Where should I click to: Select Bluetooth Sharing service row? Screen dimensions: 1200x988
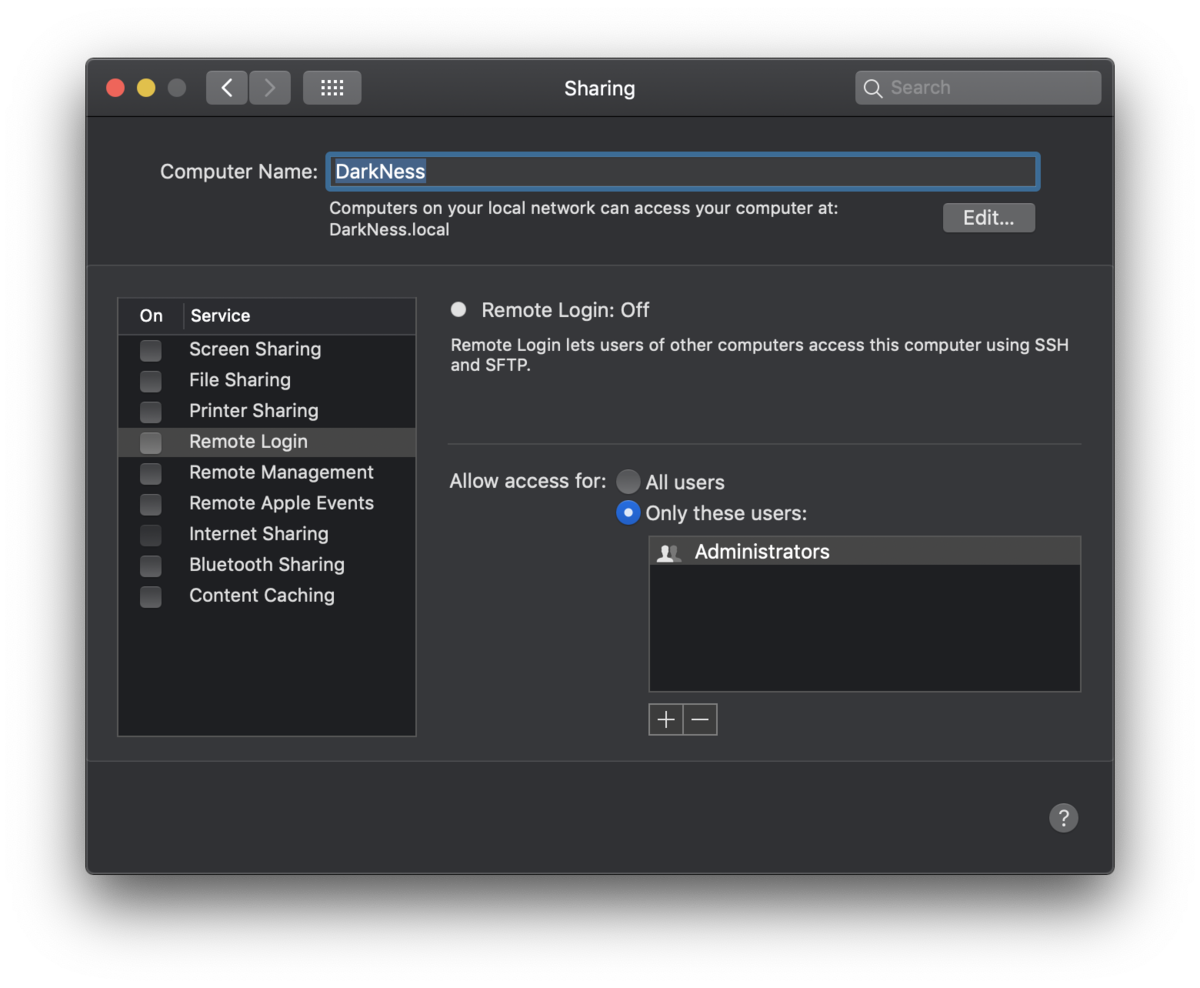pos(267,566)
